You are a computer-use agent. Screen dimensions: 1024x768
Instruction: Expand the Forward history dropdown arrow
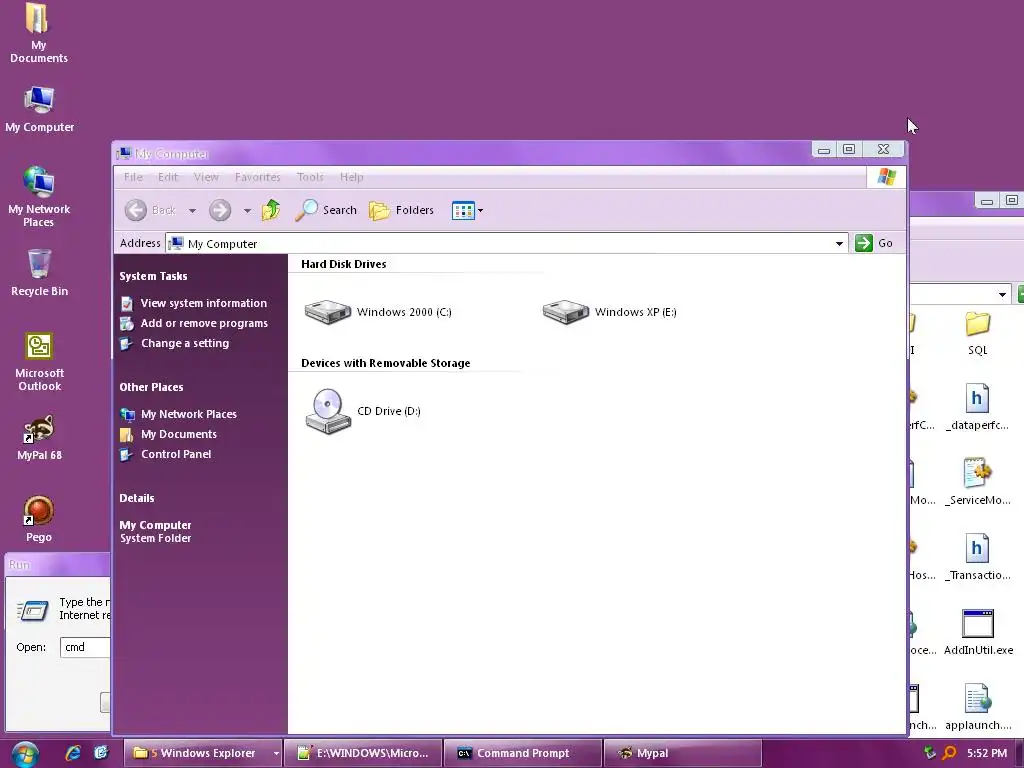(247, 210)
